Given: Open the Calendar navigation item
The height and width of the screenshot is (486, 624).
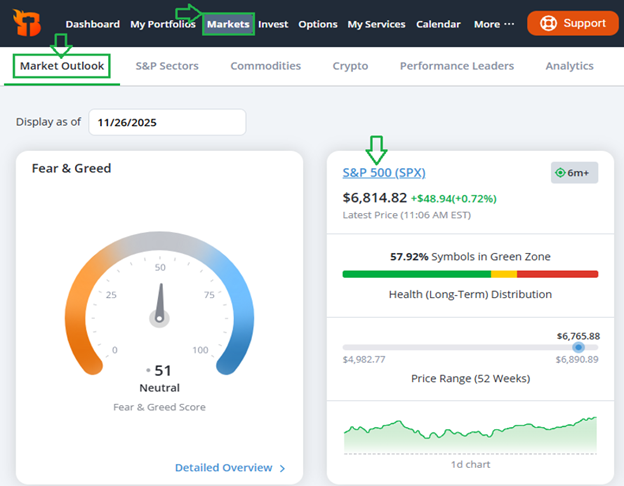Looking at the screenshot, I should tap(438, 24).
